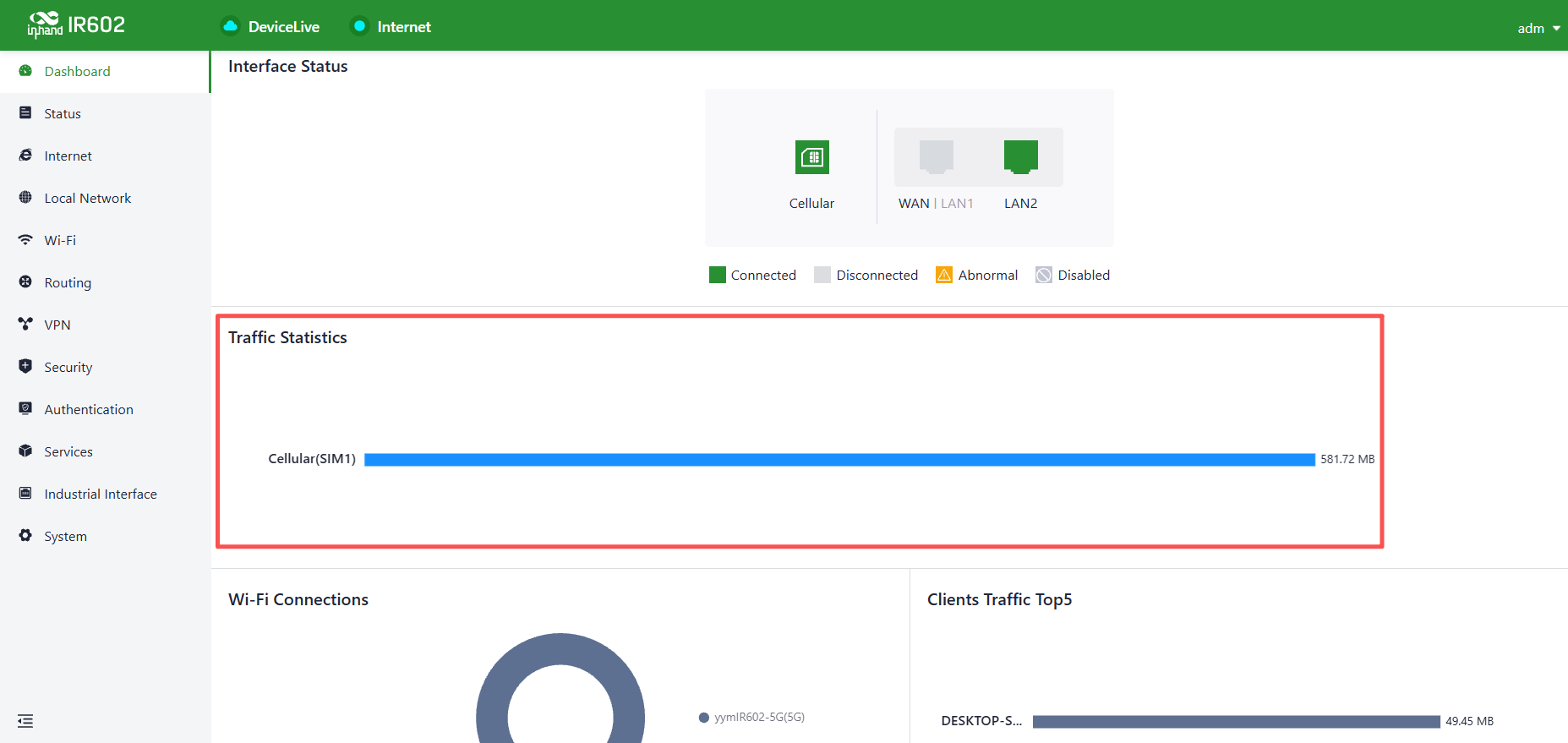Screen dimensions: 1568x743
Task: Click the yymIR602-5G(5G) legend entry
Action: pyautogui.click(x=752, y=717)
